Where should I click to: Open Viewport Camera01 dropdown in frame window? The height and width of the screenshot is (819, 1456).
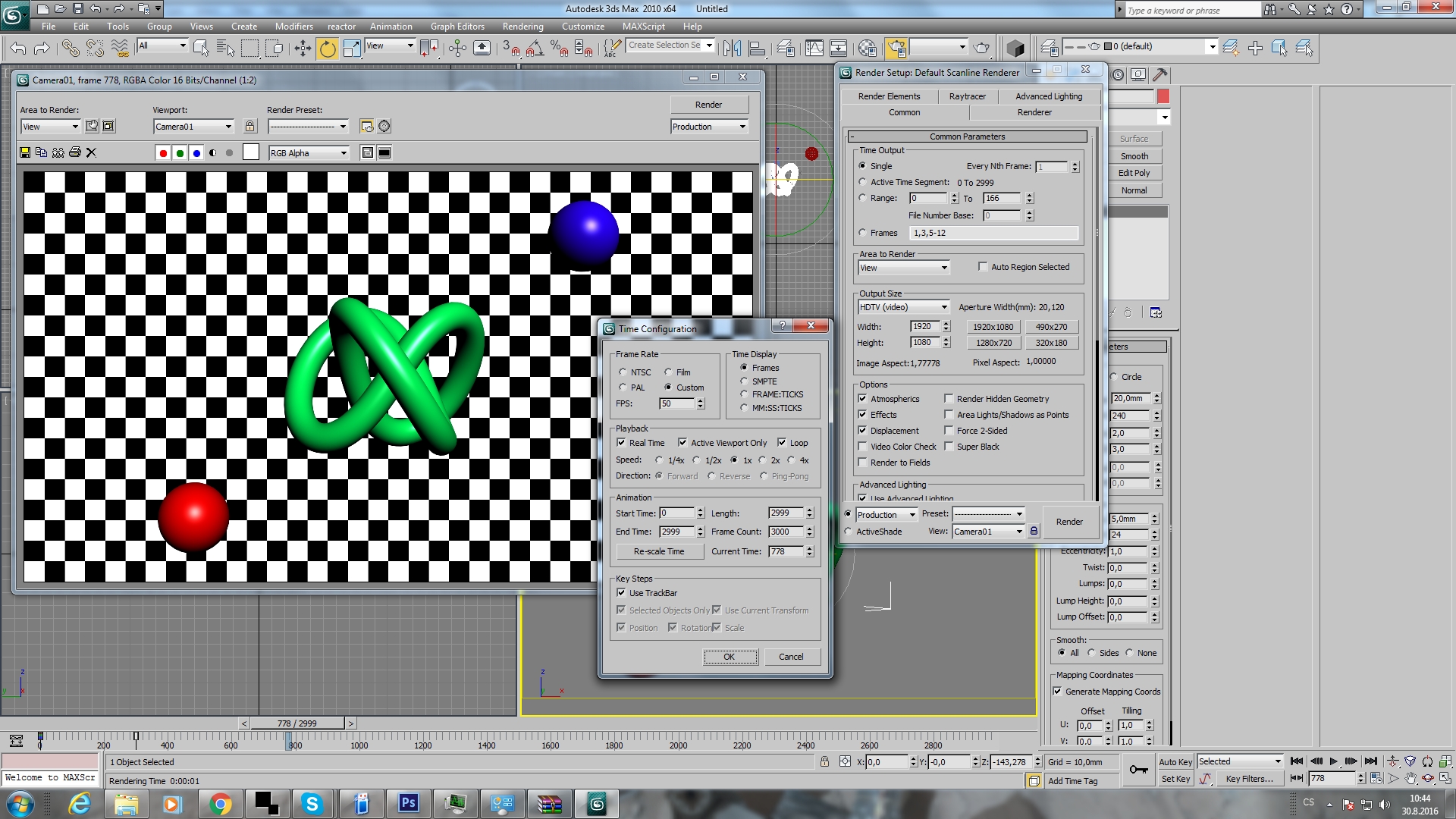[x=193, y=127]
